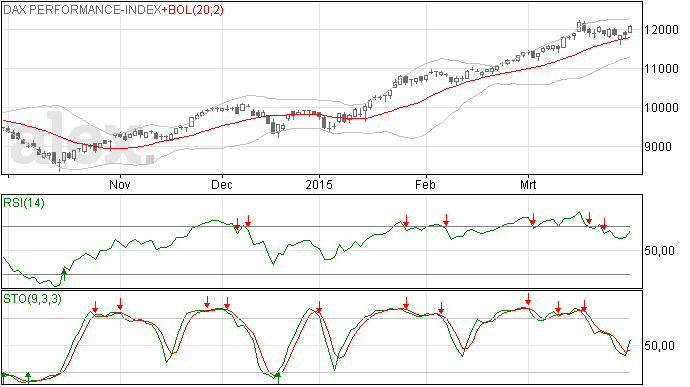Select the Nov label on the time axis
The width and height of the screenshot is (690, 387).
(120, 184)
